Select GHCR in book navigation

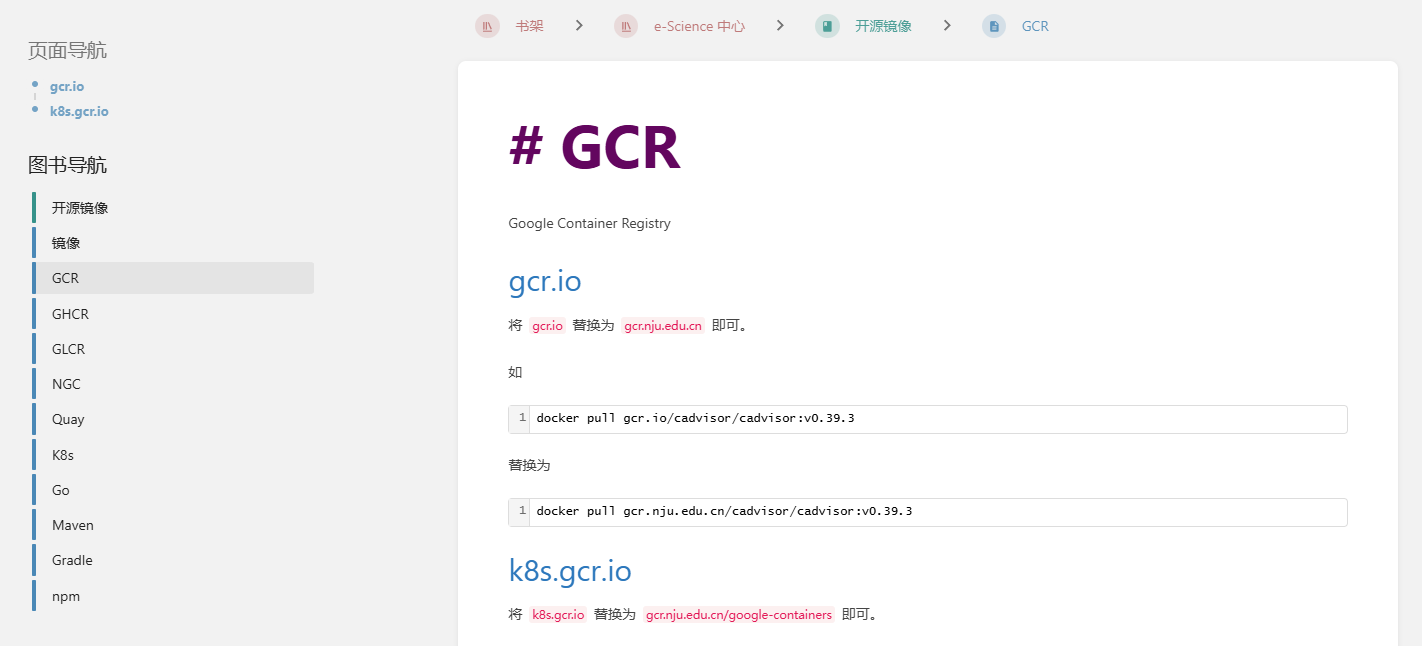[x=70, y=314]
